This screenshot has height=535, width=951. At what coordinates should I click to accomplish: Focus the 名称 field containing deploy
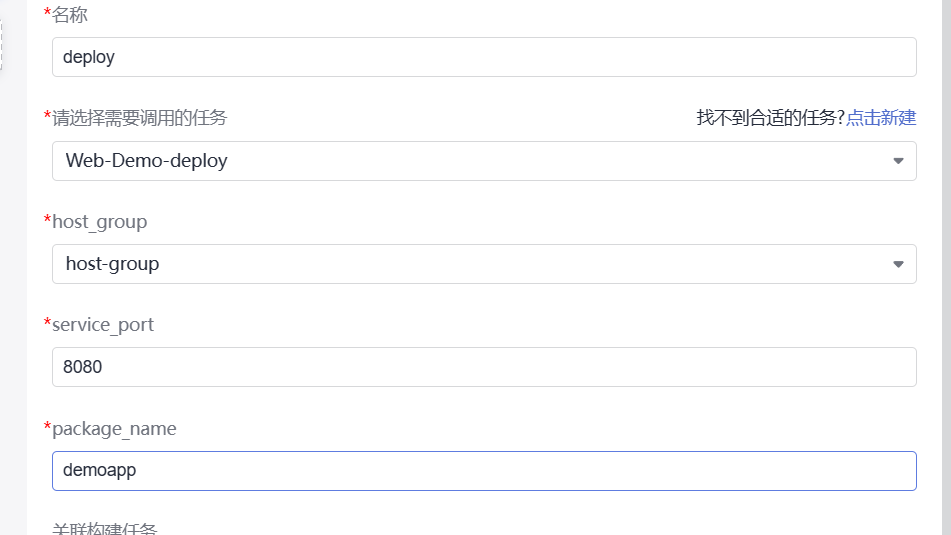point(484,57)
